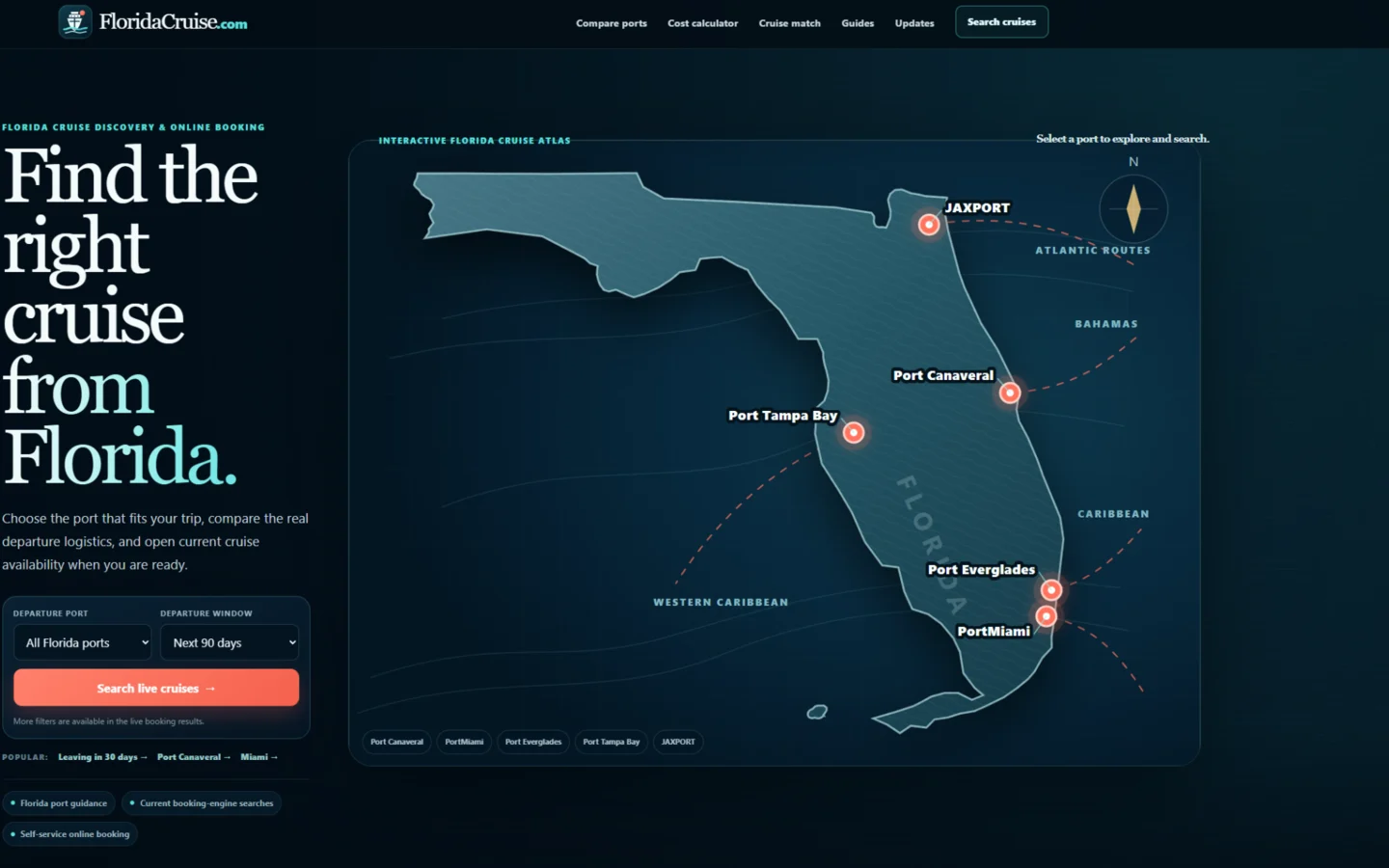
Task: Click the CARIBBEAN route label
Action: (1113, 514)
